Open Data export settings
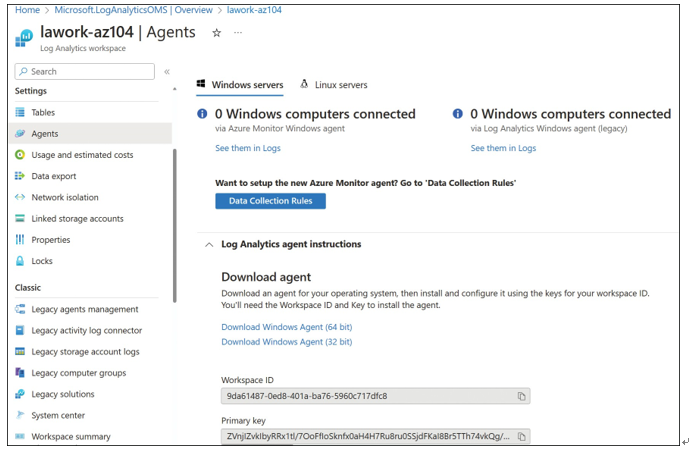Image resolution: width=694 pixels, height=452 pixels. [x=90, y=176]
